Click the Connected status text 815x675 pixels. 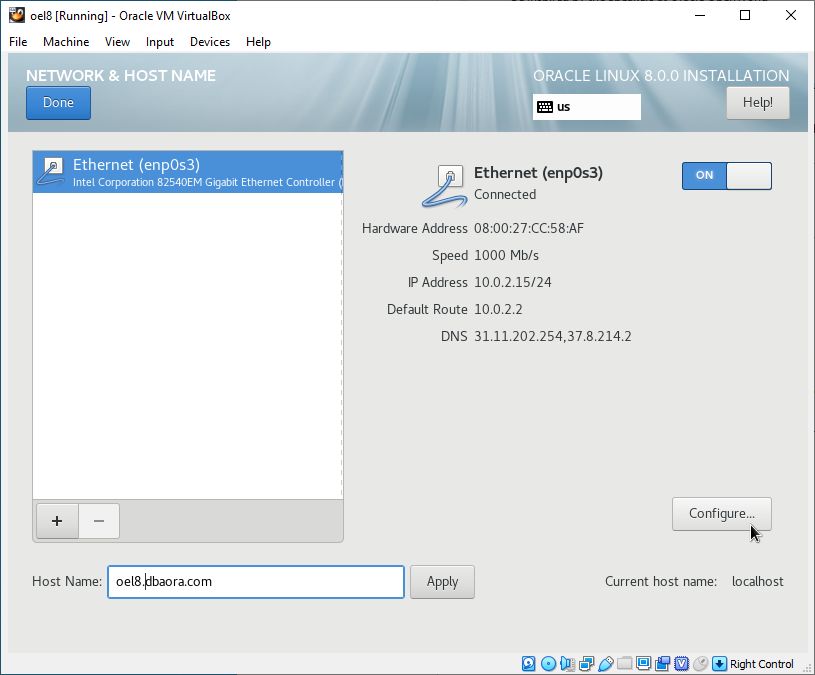point(505,194)
